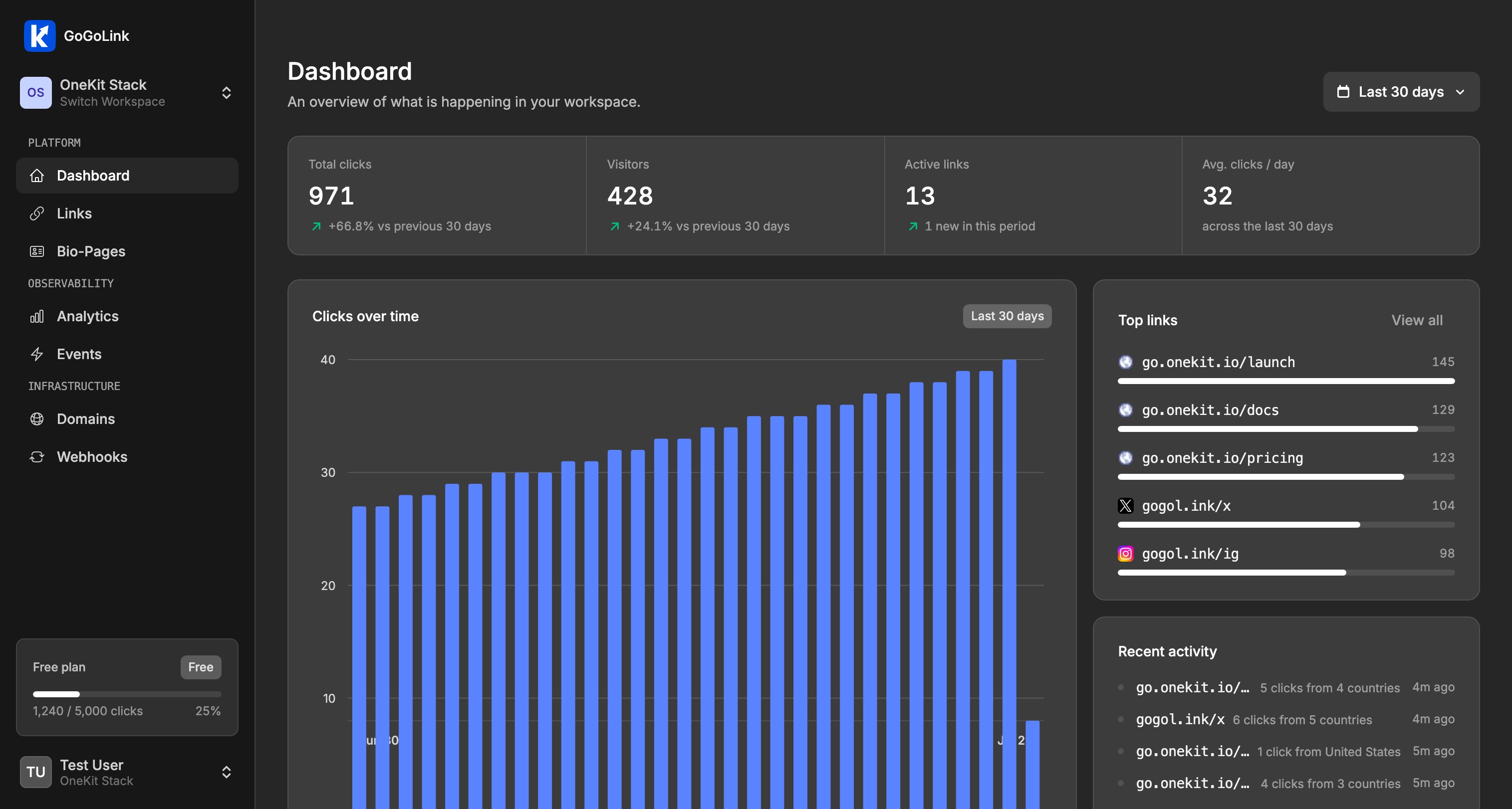Click the '4 clicks from 3 countries' activity row
1512x809 pixels.
[x=1285, y=783]
